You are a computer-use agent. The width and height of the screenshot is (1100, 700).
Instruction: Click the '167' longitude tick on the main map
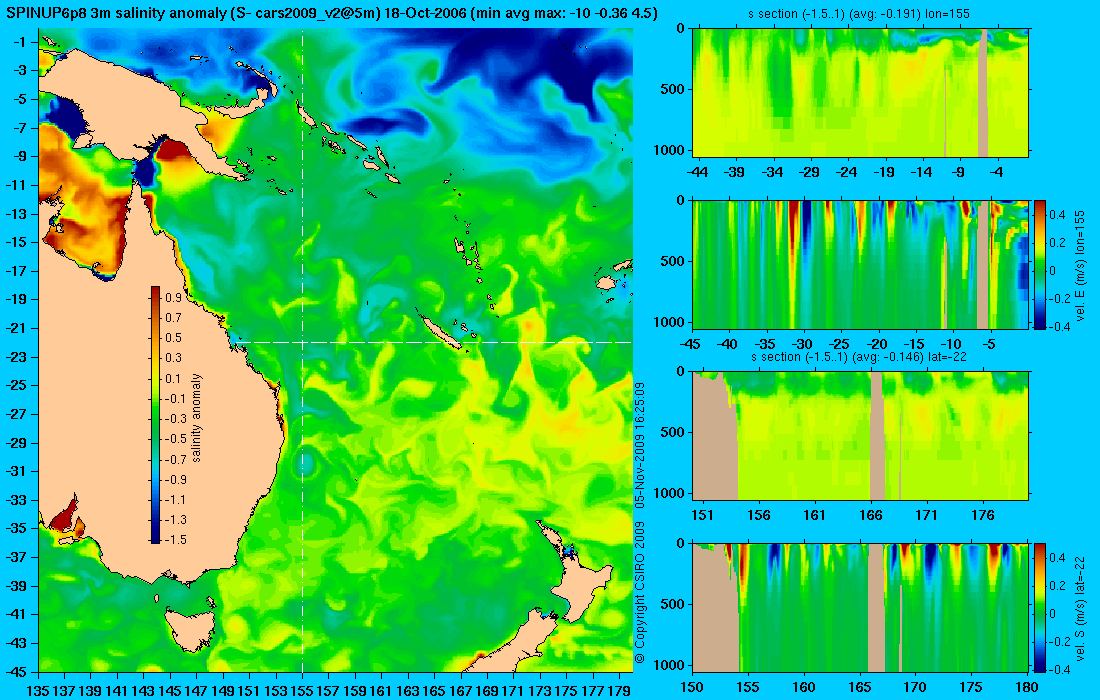point(460,690)
